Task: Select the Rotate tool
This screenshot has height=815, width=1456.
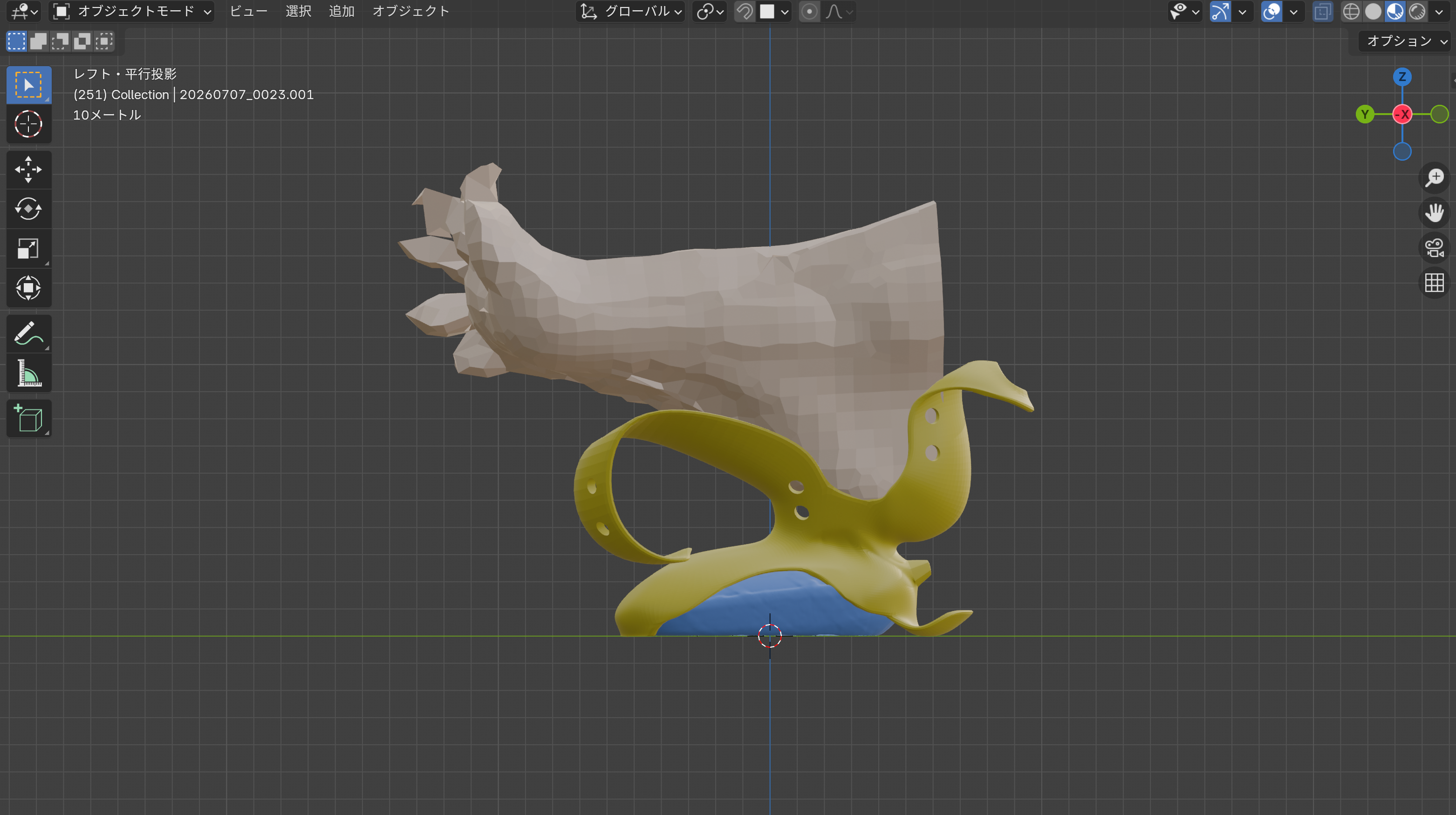Action: click(28, 209)
